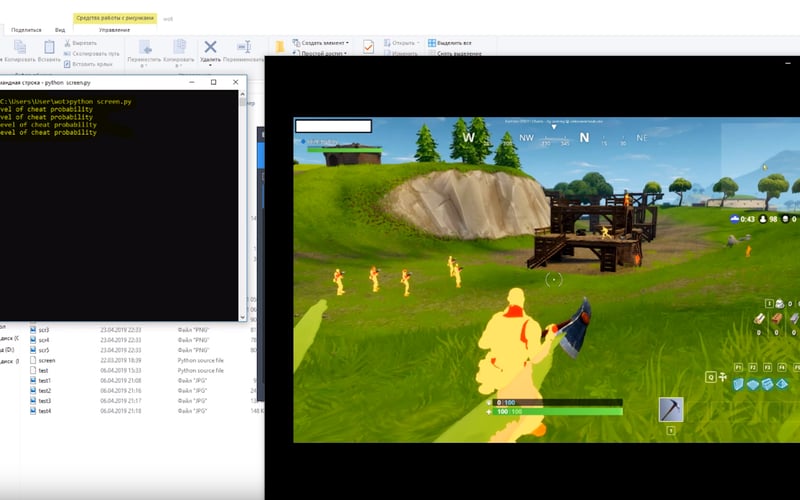Select the floor building piece under F2
800x500 pixels.
[x=753, y=384]
